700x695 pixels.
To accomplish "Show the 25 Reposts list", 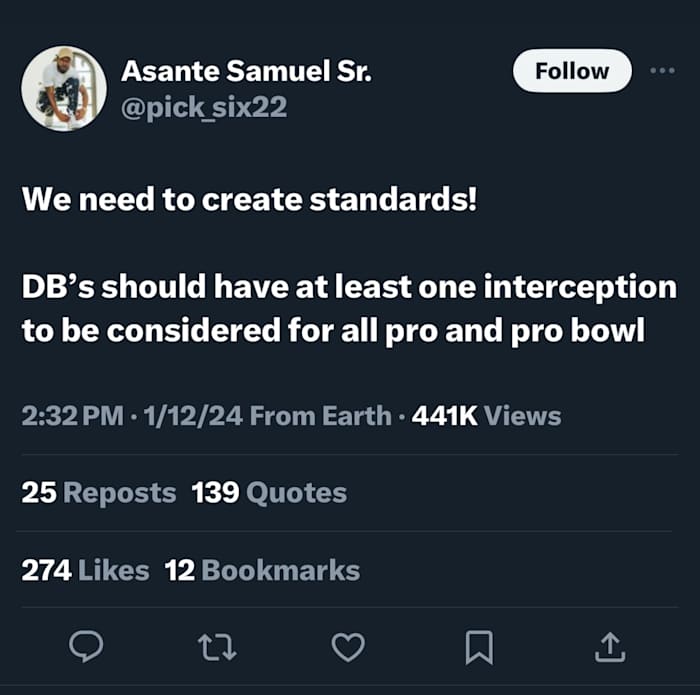I will (x=99, y=493).
